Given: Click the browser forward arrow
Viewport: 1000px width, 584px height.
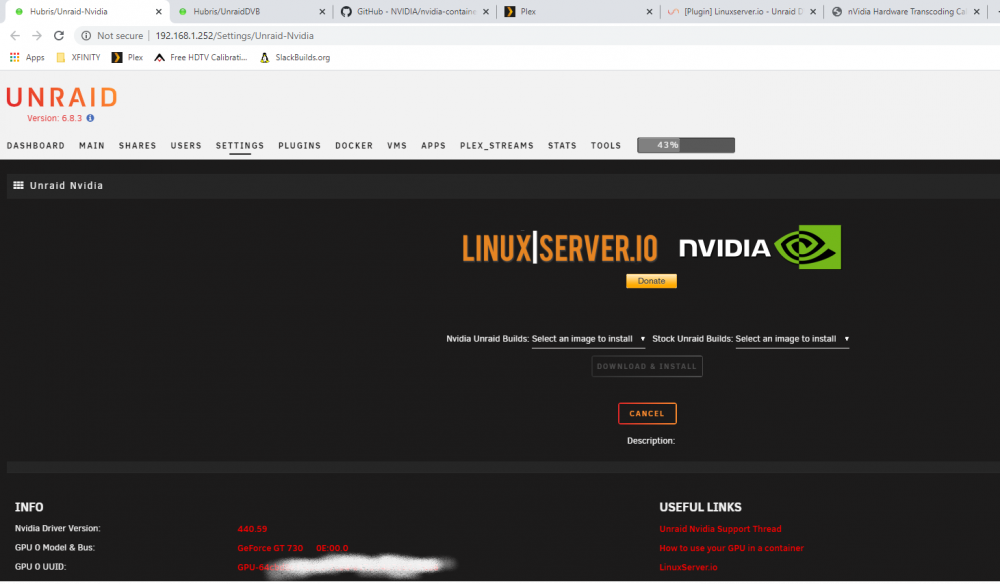Looking at the screenshot, I should 37,36.
